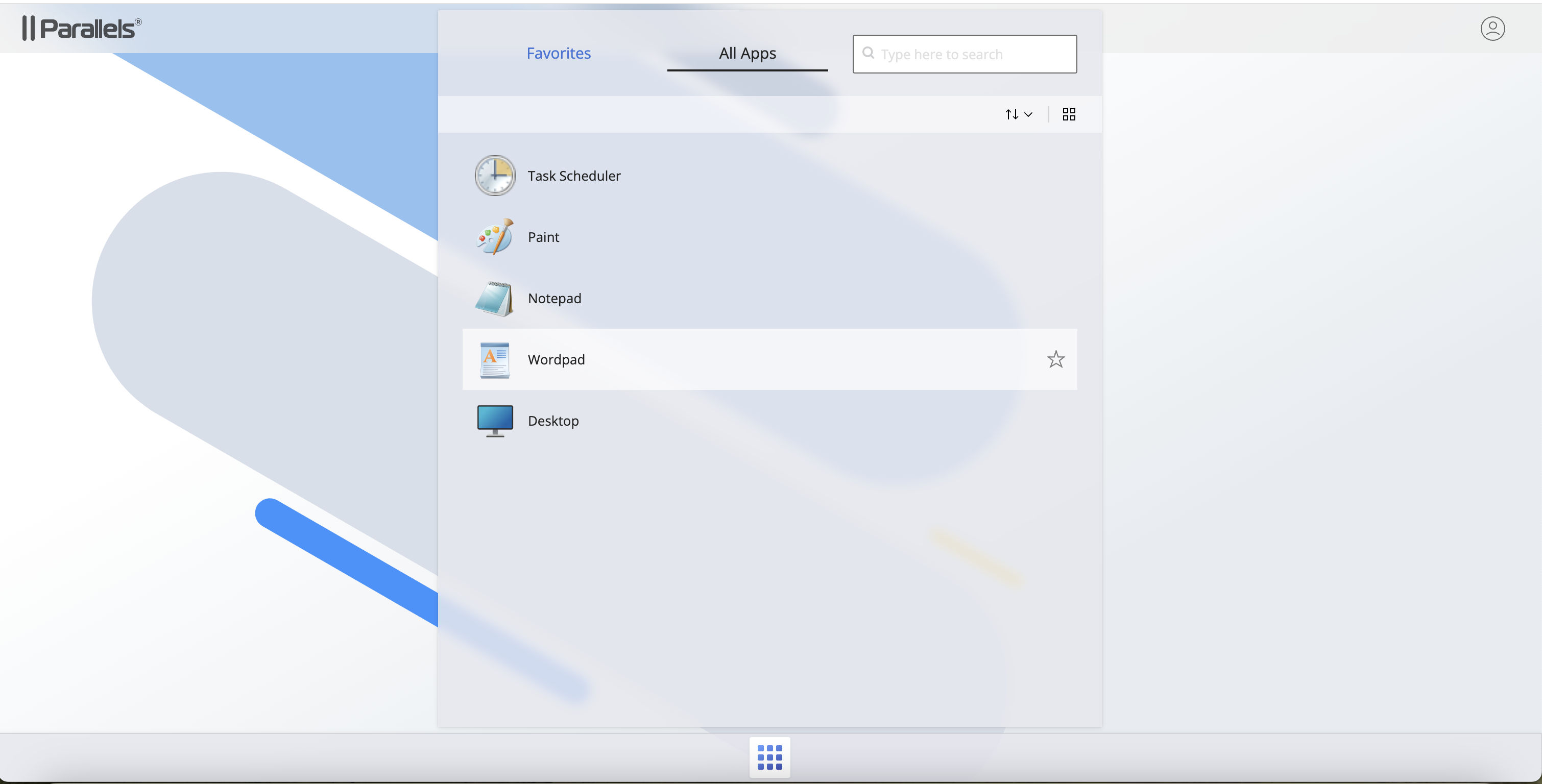This screenshot has height=784, width=1542.
Task: Launch Paint via its palette icon
Action: (x=494, y=237)
